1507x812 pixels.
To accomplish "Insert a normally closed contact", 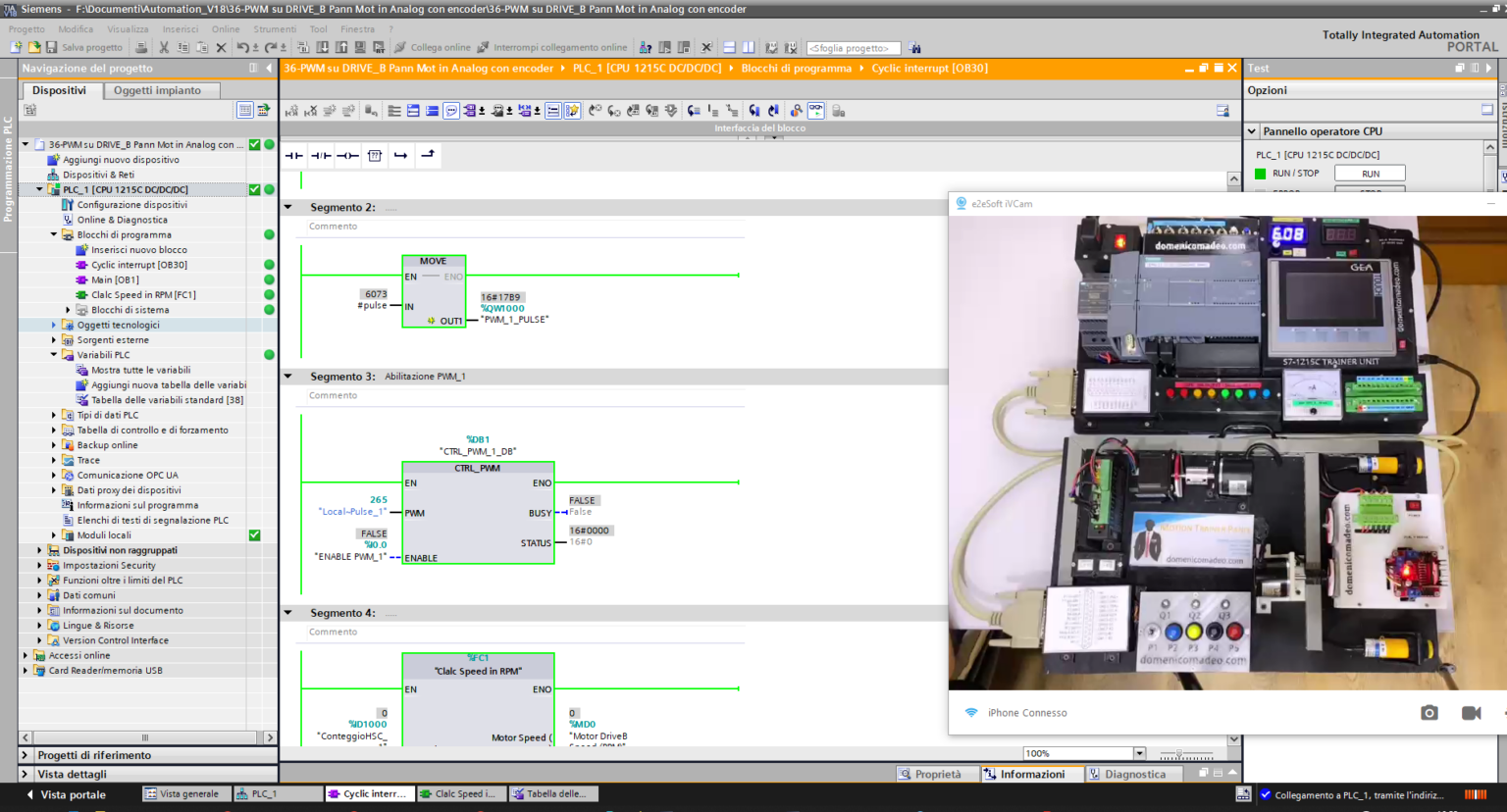I will tap(321, 155).
